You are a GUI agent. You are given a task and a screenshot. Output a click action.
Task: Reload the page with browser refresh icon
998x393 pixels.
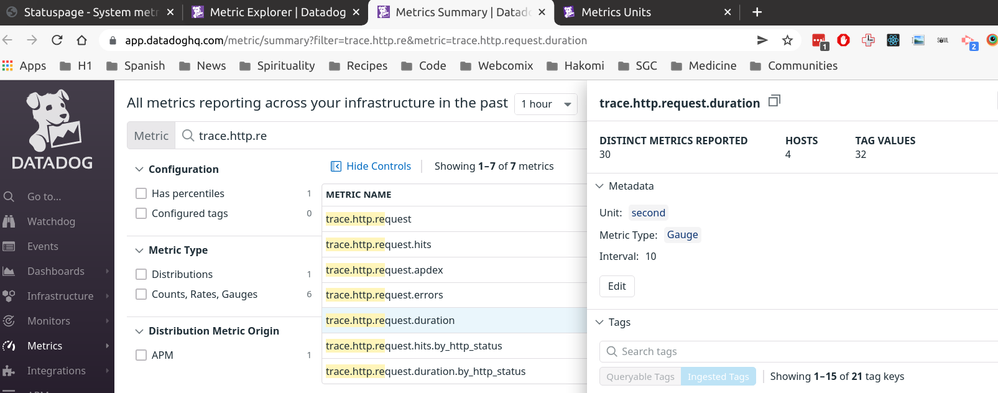point(57,40)
